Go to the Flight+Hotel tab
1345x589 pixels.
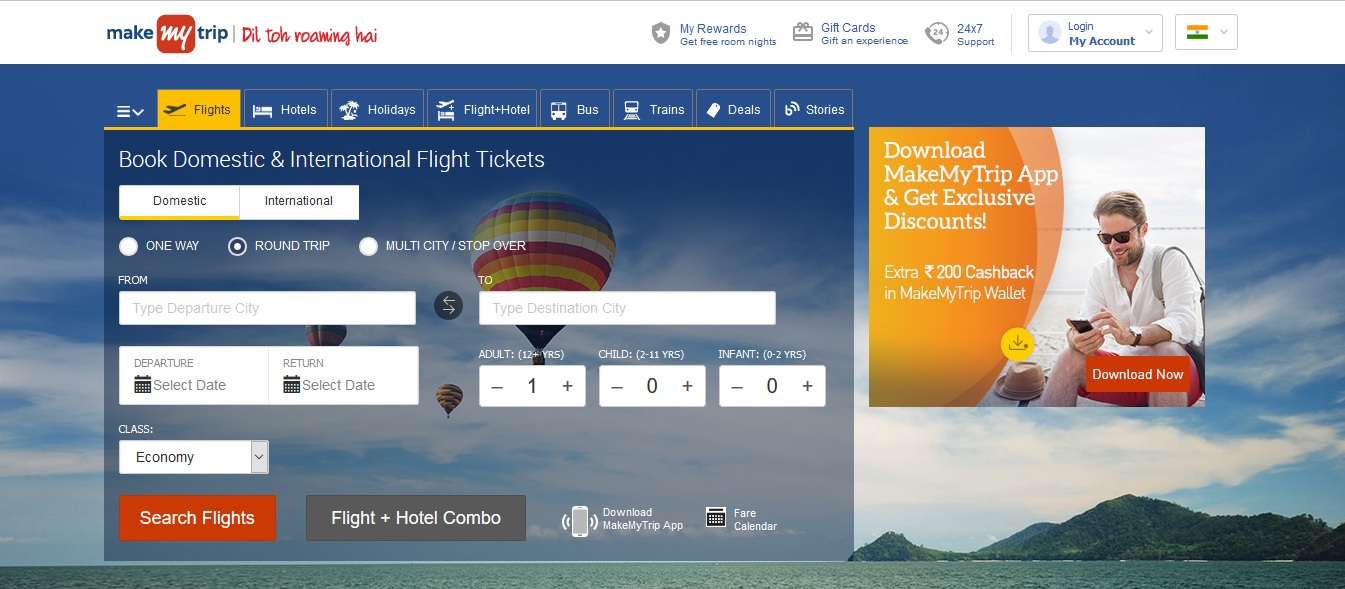pyautogui.click(x=483, y=109)
